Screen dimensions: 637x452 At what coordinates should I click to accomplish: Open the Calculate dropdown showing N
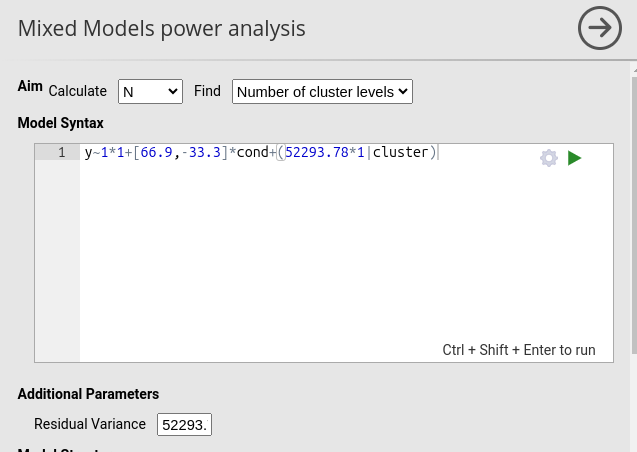(150, 92)
